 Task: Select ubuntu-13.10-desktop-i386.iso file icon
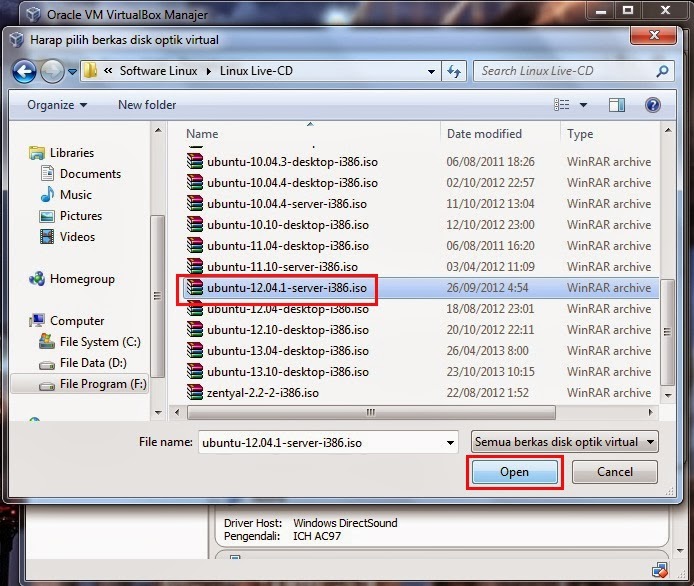pyautogui.click(x=194, y=372)
